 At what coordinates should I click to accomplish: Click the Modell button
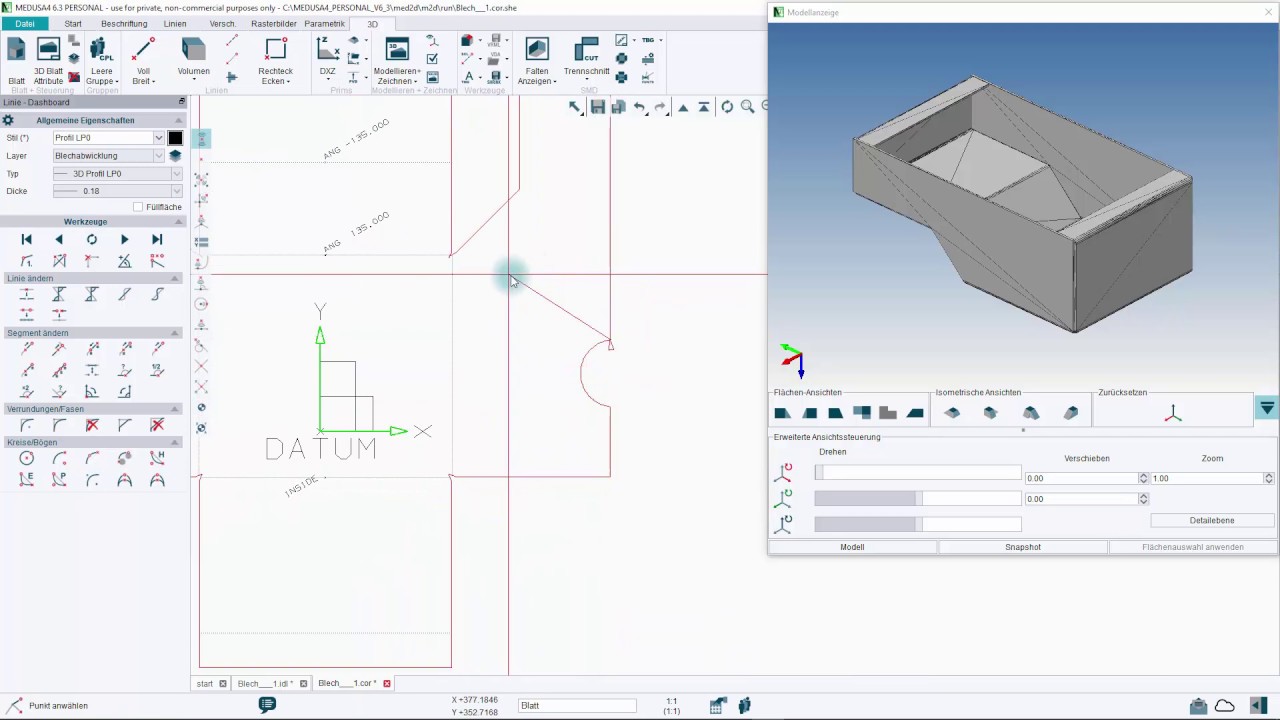tap(852, 547)
